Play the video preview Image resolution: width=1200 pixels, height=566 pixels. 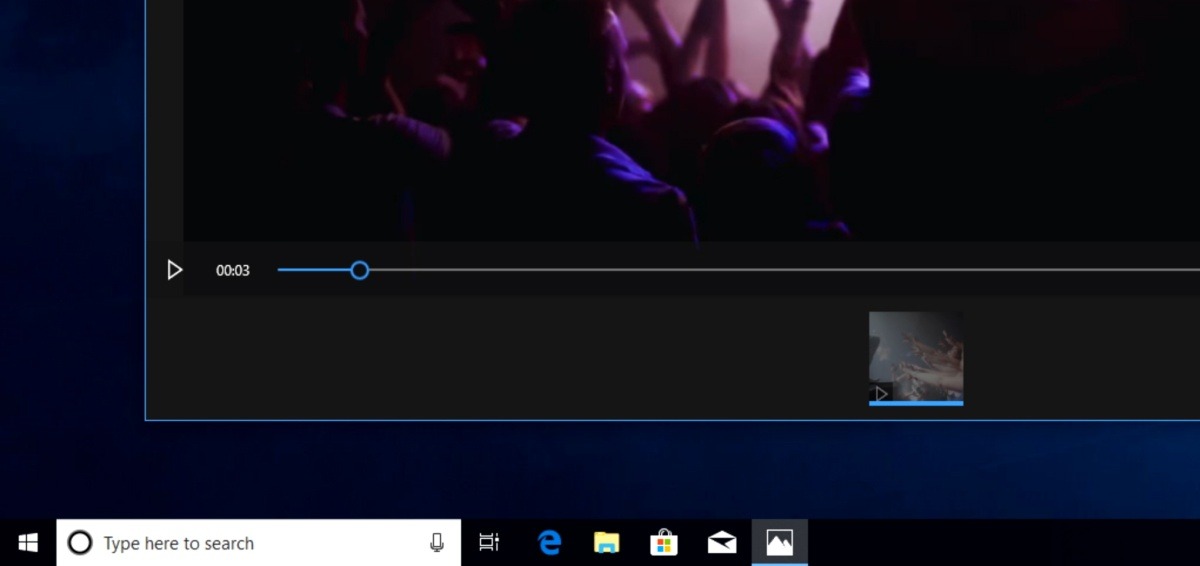[175, 270]
